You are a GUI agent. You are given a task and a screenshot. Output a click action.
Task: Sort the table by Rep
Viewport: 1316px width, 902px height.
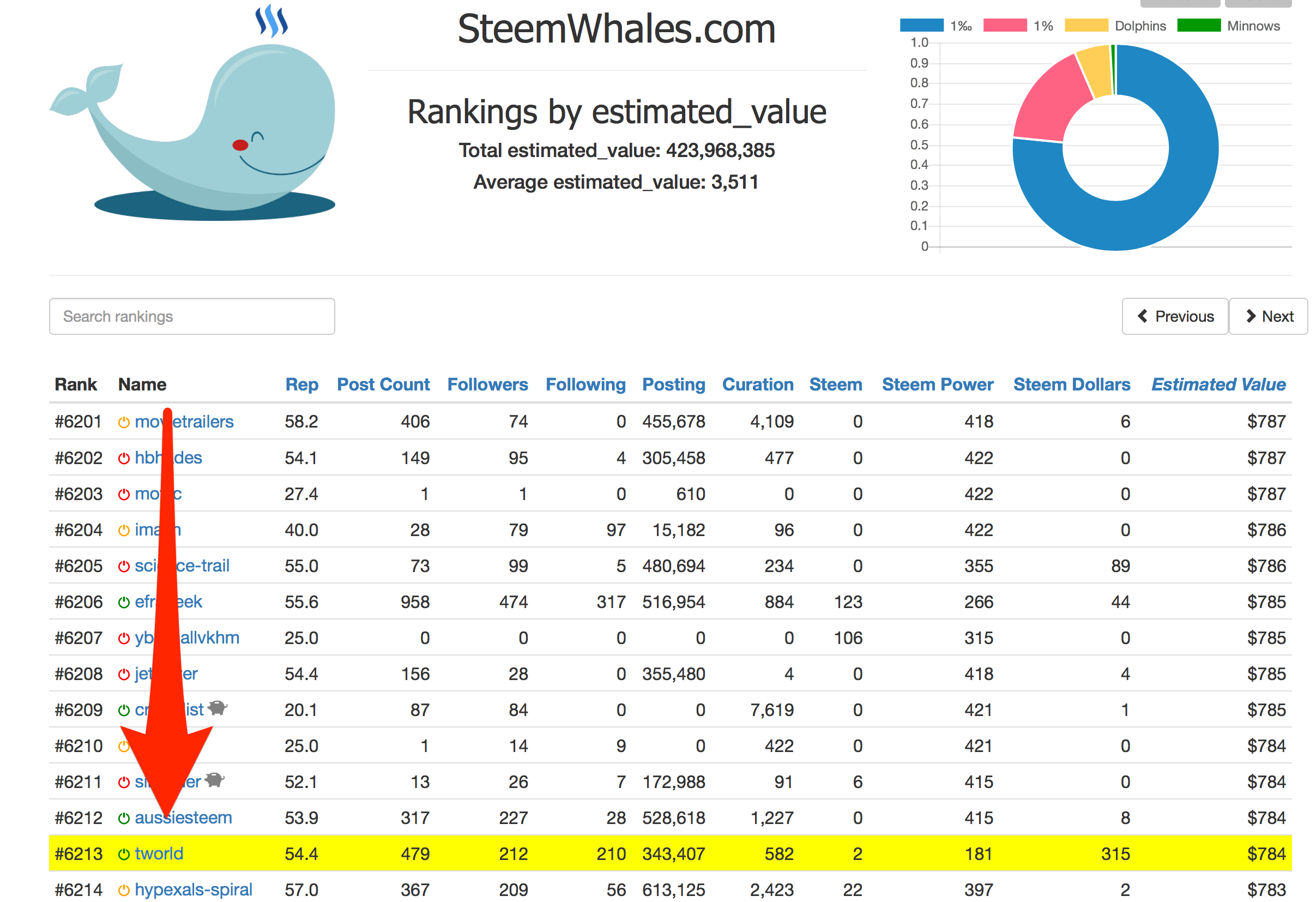point(302,384)
